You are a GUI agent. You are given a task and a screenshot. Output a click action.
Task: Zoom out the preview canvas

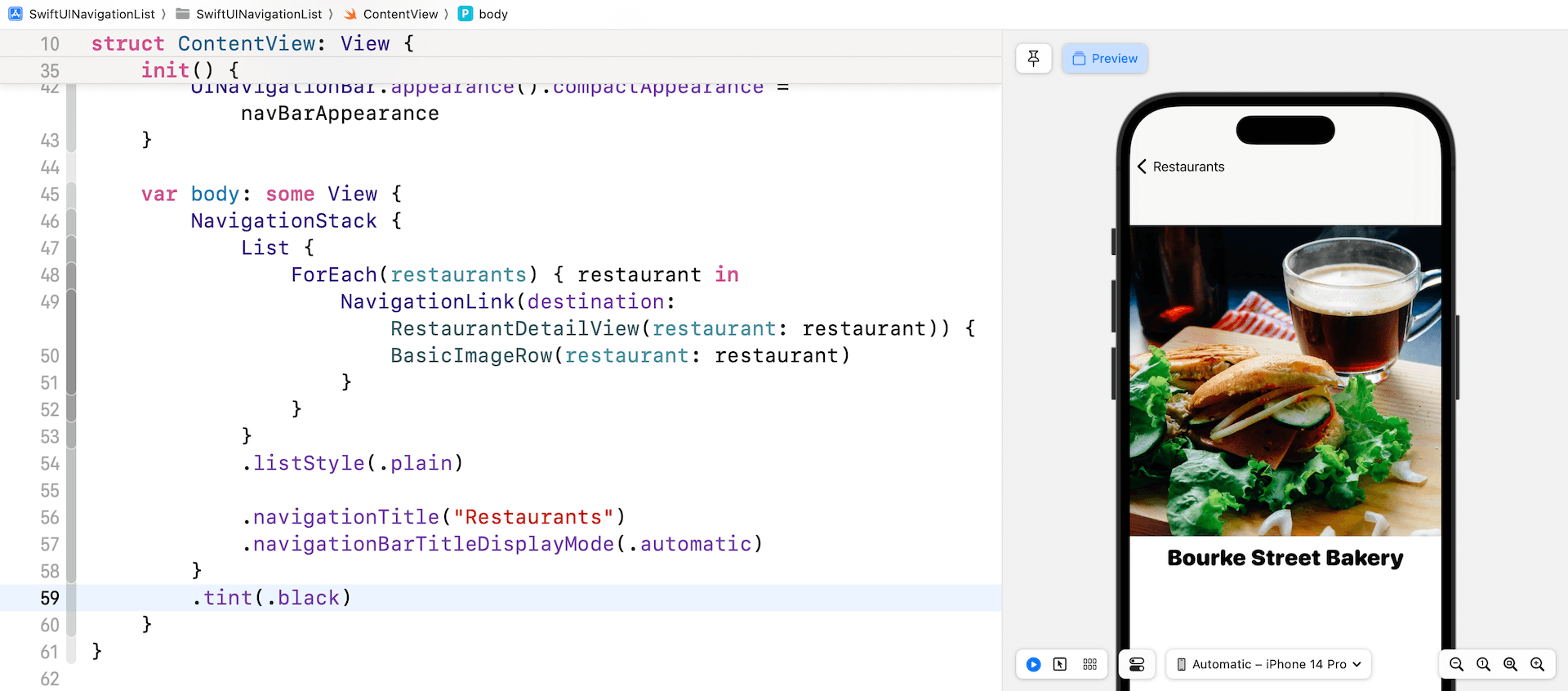point(1456,664)
